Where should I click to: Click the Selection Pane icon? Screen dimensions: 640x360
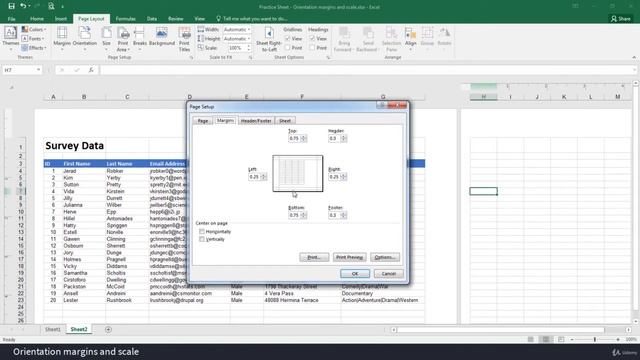coord(391,33)
